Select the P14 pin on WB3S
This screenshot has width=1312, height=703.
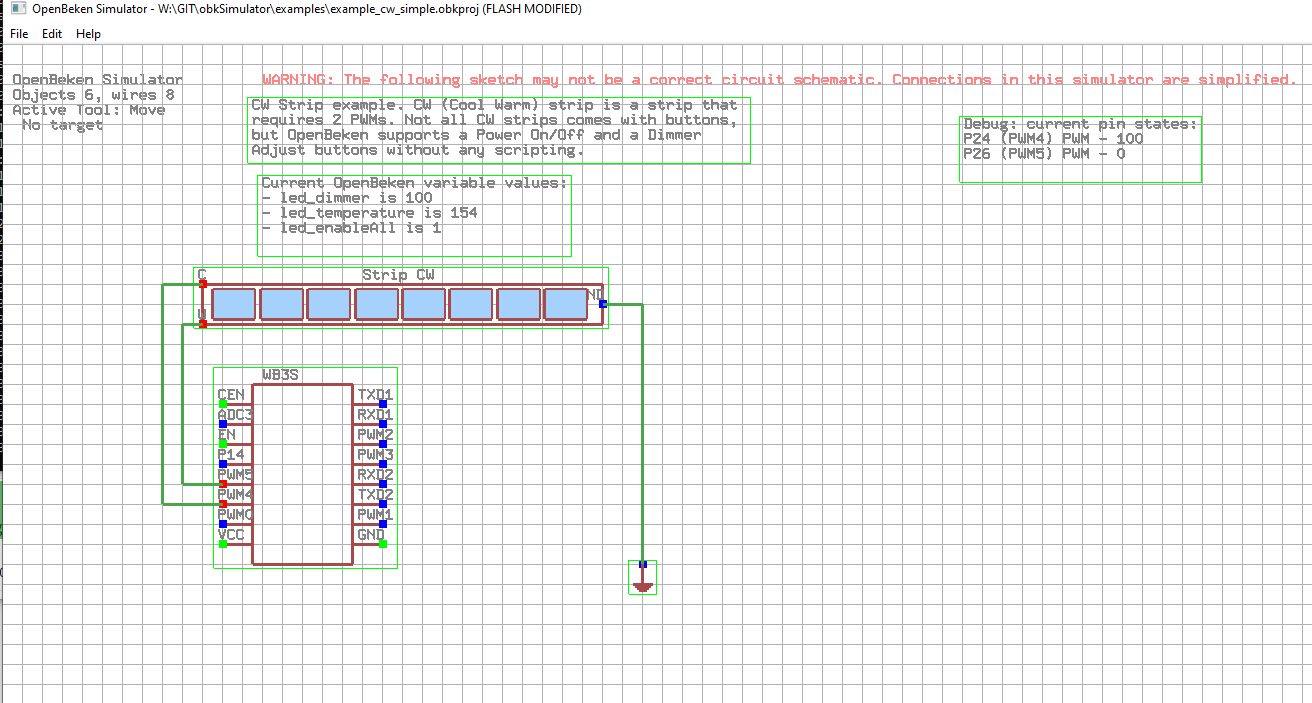tap(223, 463)
